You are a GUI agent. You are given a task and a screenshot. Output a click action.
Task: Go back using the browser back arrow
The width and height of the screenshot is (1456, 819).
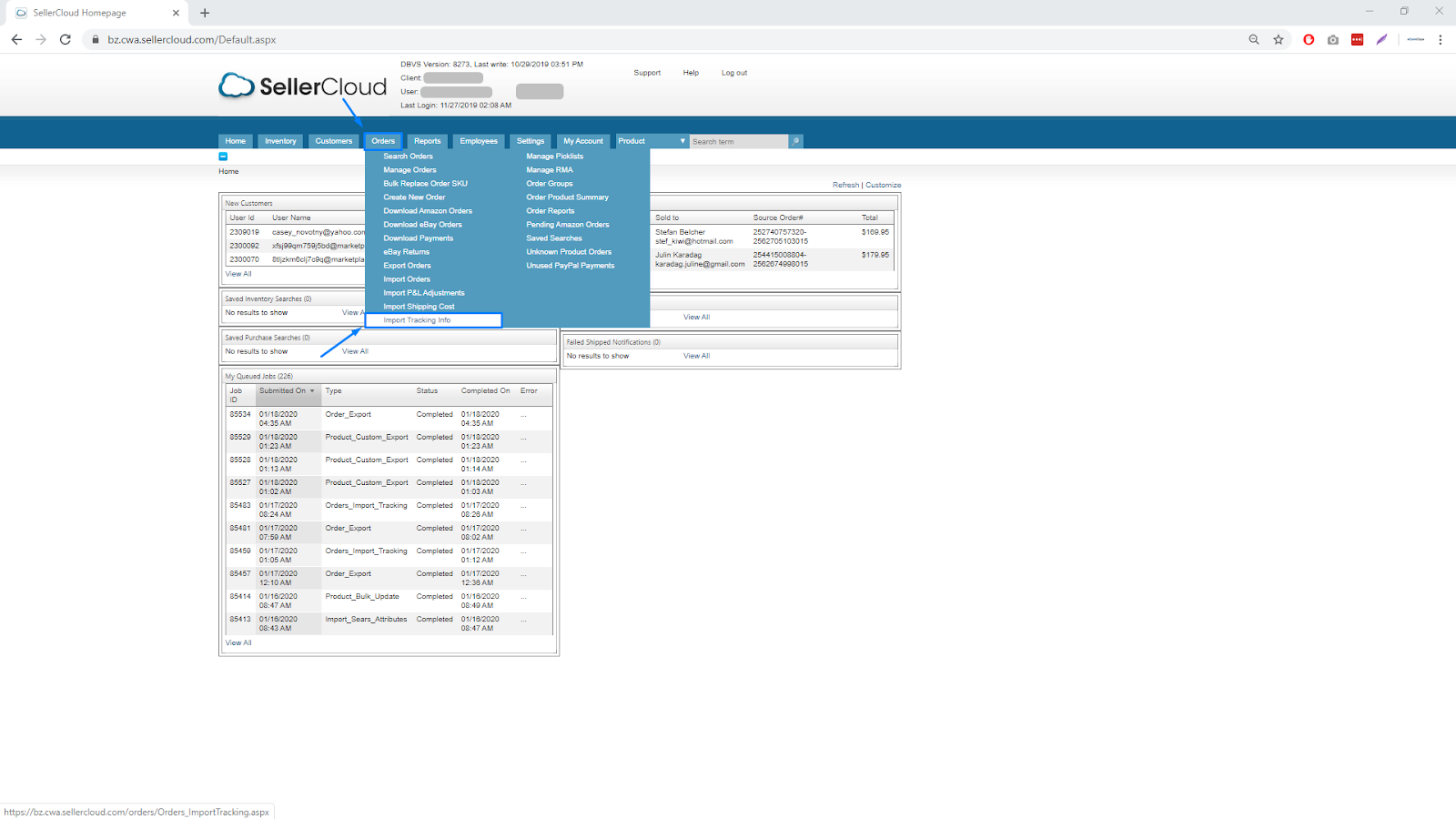(x=16, y=39)
